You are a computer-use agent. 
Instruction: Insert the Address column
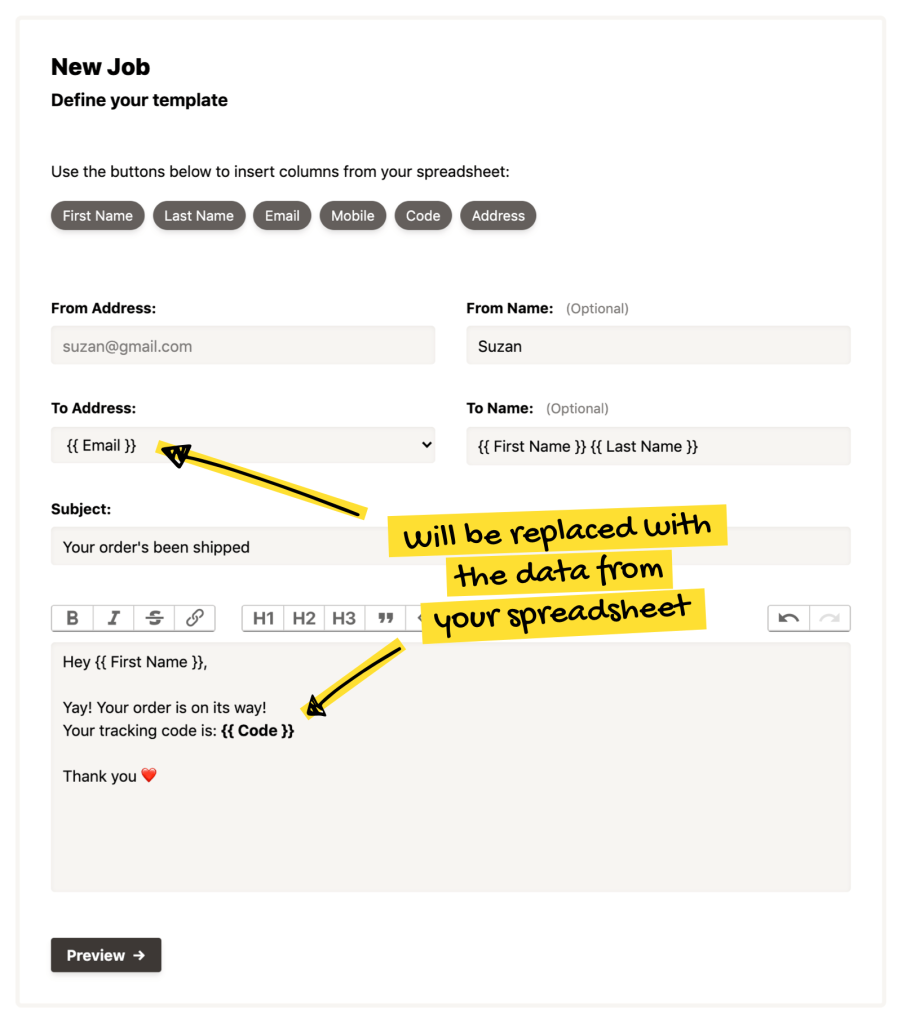click(498, 215)
